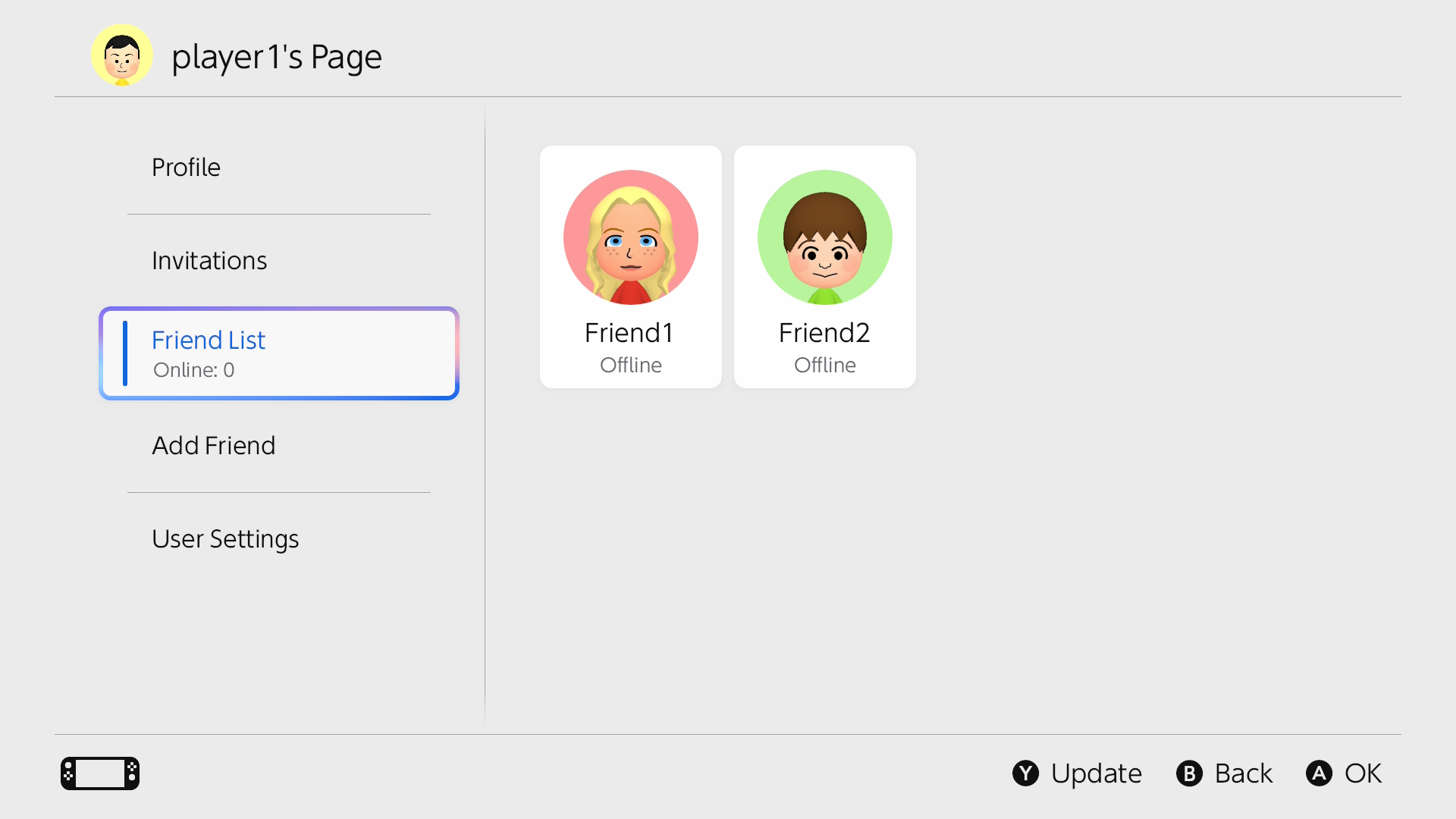This screenshot has width=1456, height=819.
Task: Click the Update label in footer
Action: pos(1097,773)
